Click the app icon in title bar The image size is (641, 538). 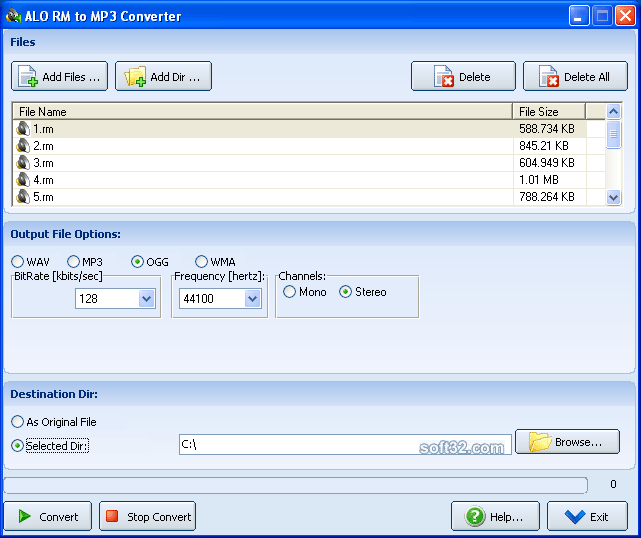point(13,16)
